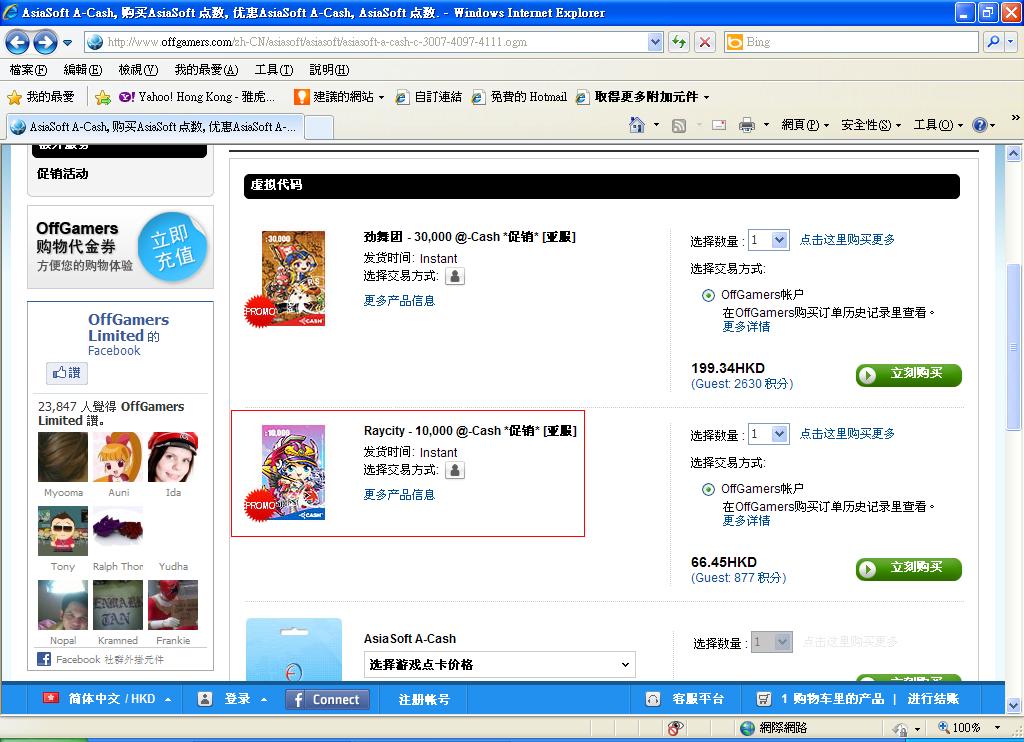Screen dimensions: 1024x742
Task: Click the 客服平台 headset icon
Action: [652, 700]
